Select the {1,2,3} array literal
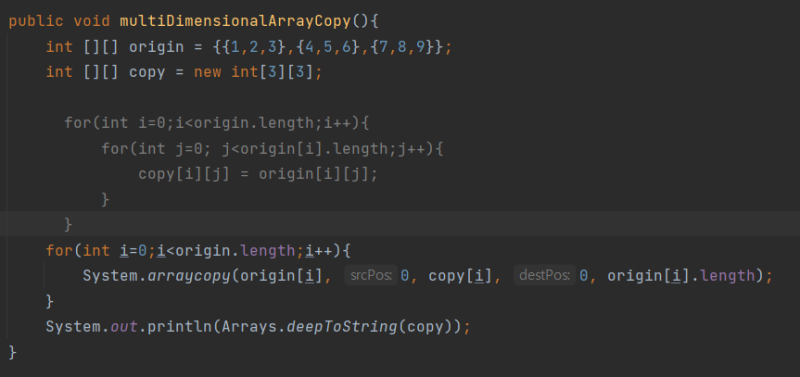Viewport: 800px width, 377px height. pyautogui.click(x=254, y=47)
